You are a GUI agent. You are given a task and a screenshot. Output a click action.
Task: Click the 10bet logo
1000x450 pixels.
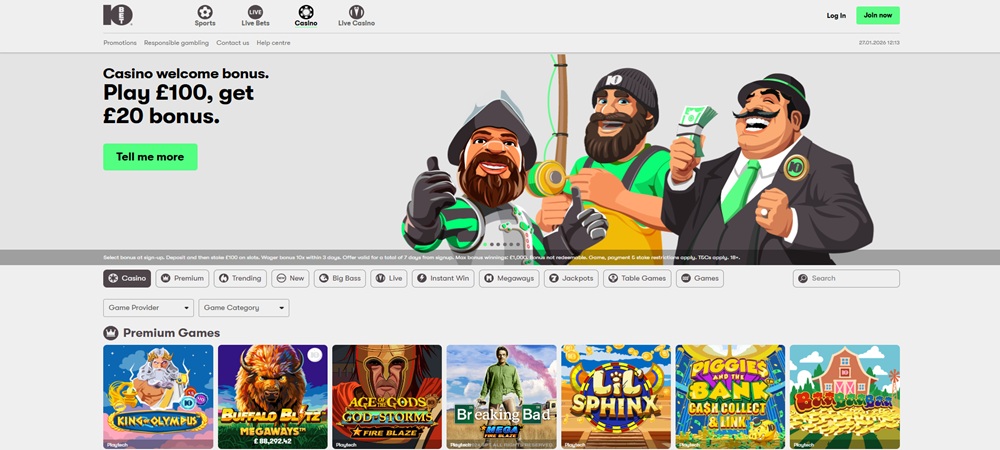tap(118, 15)
